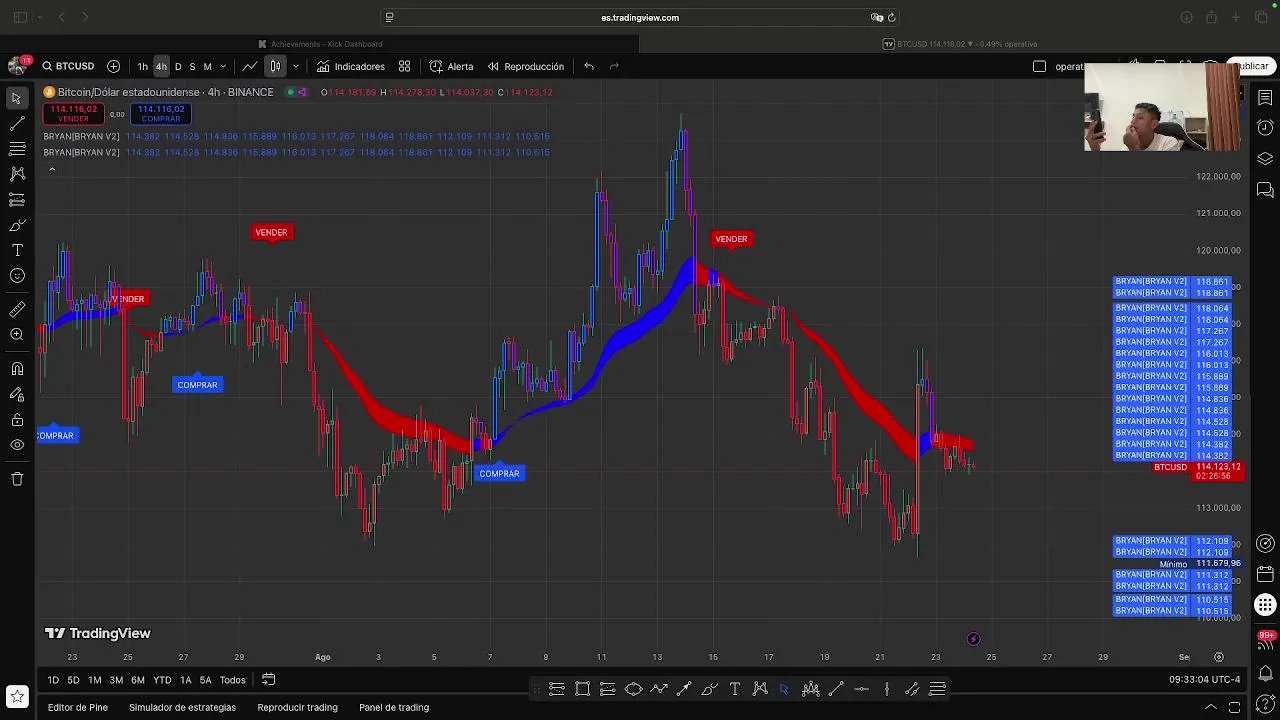Open the chat messages icon in right sidebar
1280x720 pixels.
pos(1265,190)
